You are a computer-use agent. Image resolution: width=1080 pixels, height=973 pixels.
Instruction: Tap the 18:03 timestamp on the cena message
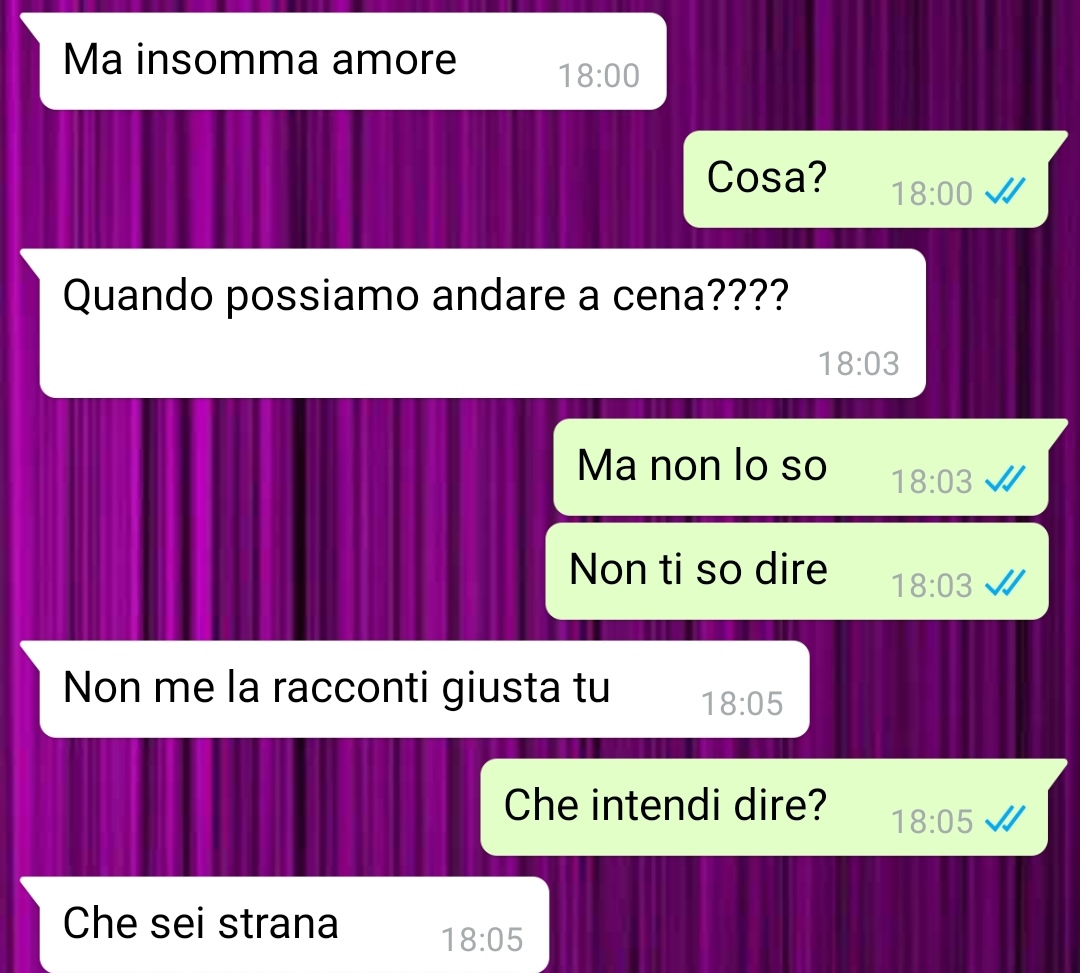[x=858, y=364]
